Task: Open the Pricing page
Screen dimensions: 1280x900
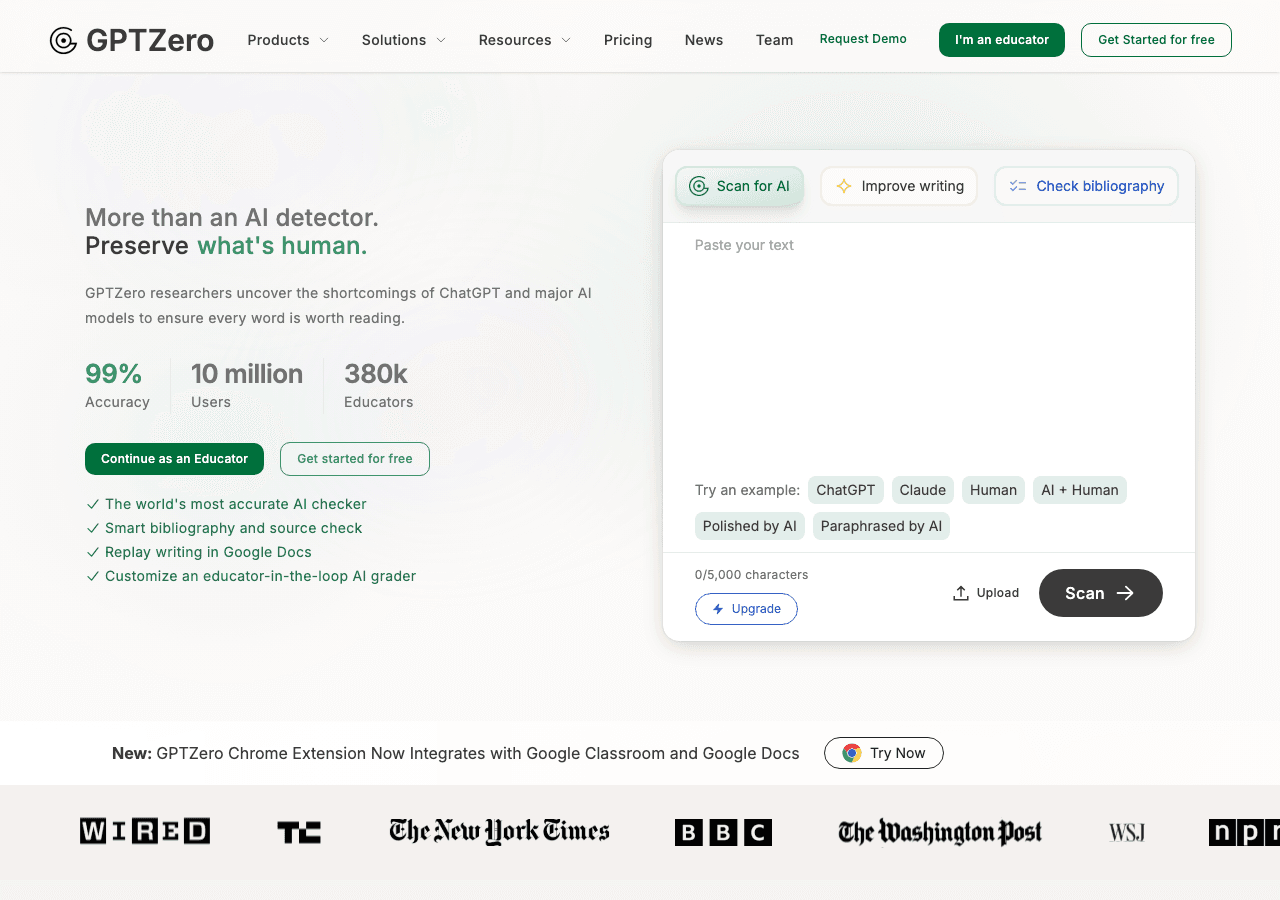Action: (x=628, y=40)
